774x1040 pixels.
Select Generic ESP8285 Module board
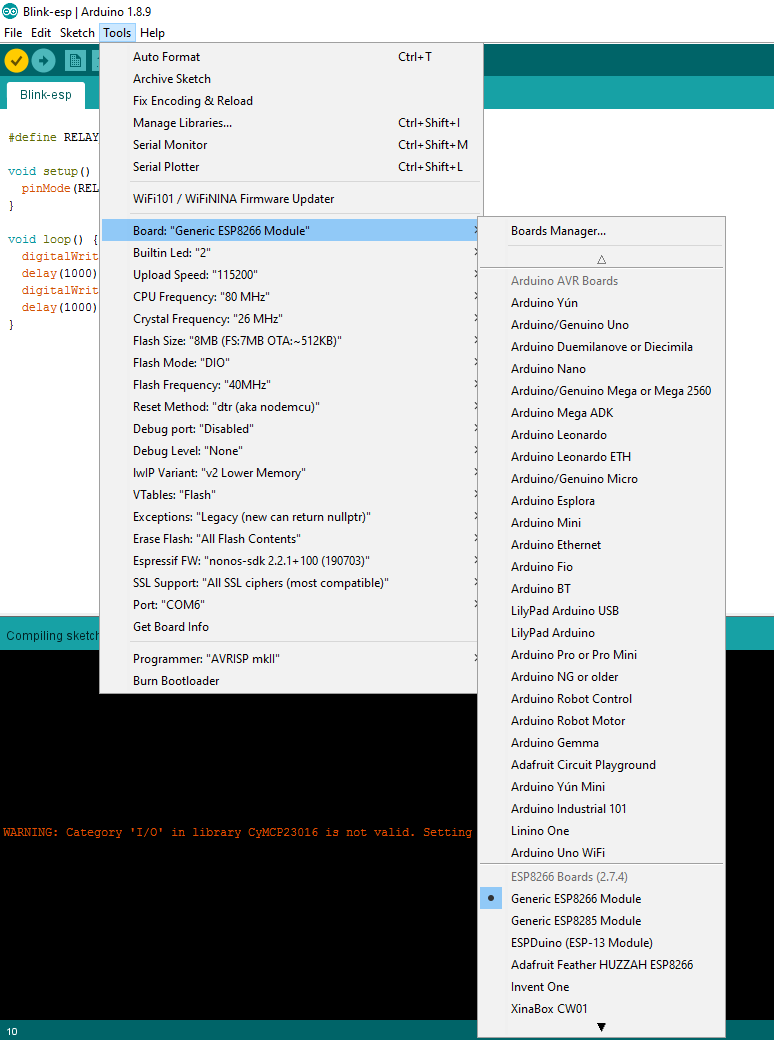[x=602, y=921]
